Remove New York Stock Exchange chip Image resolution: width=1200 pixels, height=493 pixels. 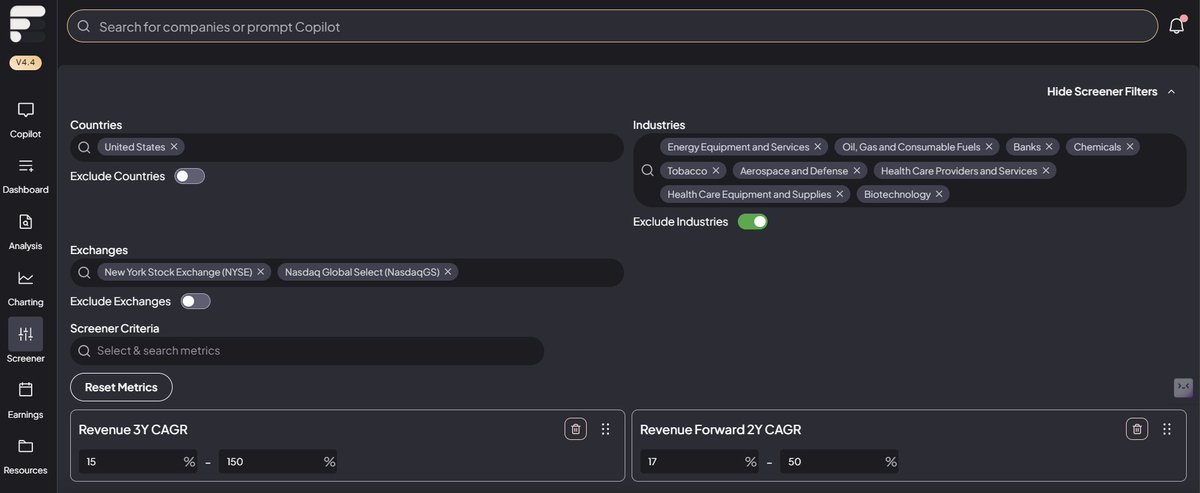coord(260,272)
